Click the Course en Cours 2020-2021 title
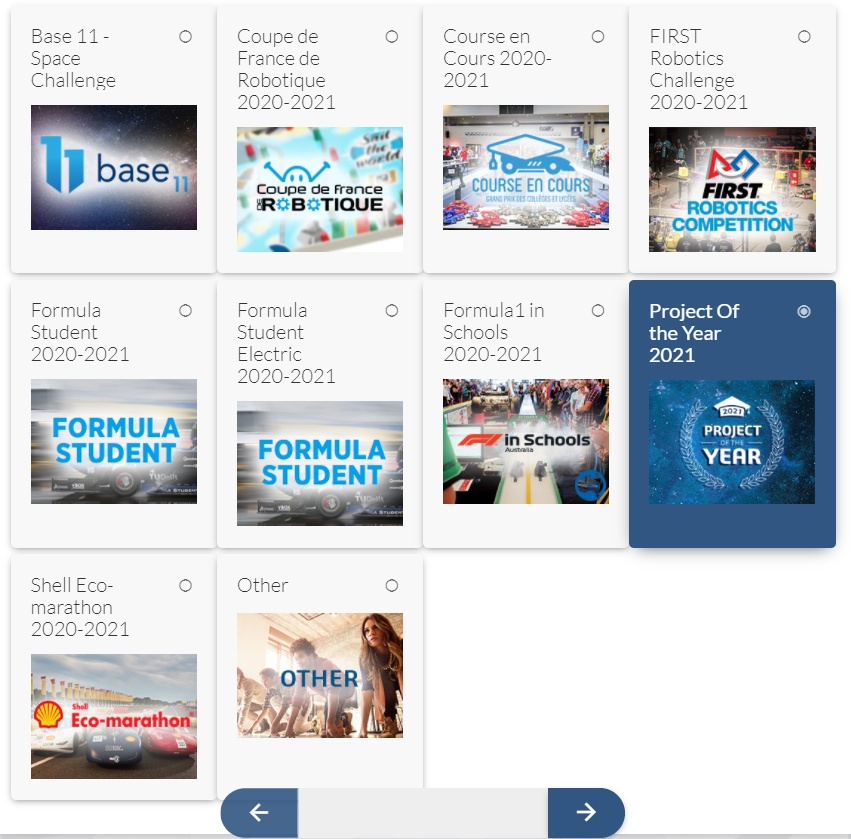The width and height of the screenshot is (851, 839). coord(497,58)
